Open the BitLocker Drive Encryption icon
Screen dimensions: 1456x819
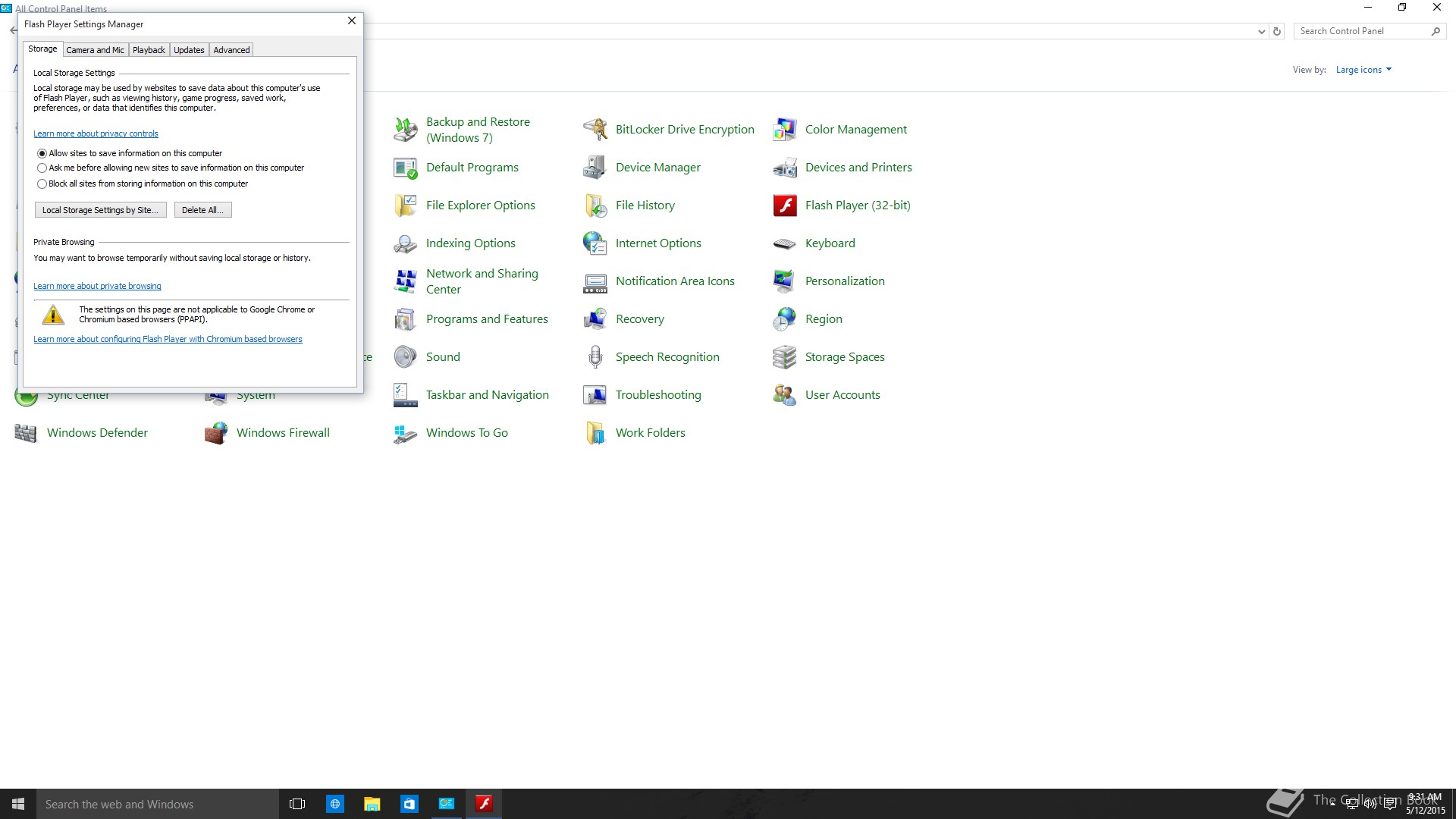[595, 130]
